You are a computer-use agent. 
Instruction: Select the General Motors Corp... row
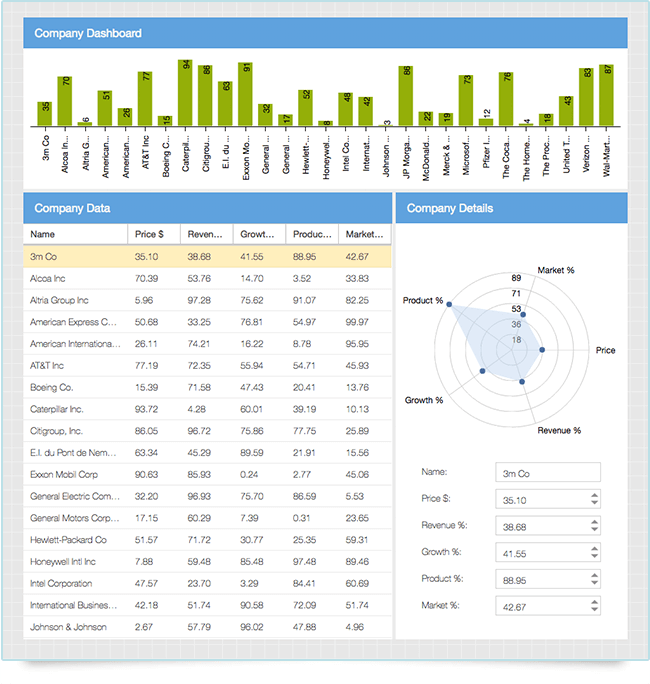[x=207, y=518]
